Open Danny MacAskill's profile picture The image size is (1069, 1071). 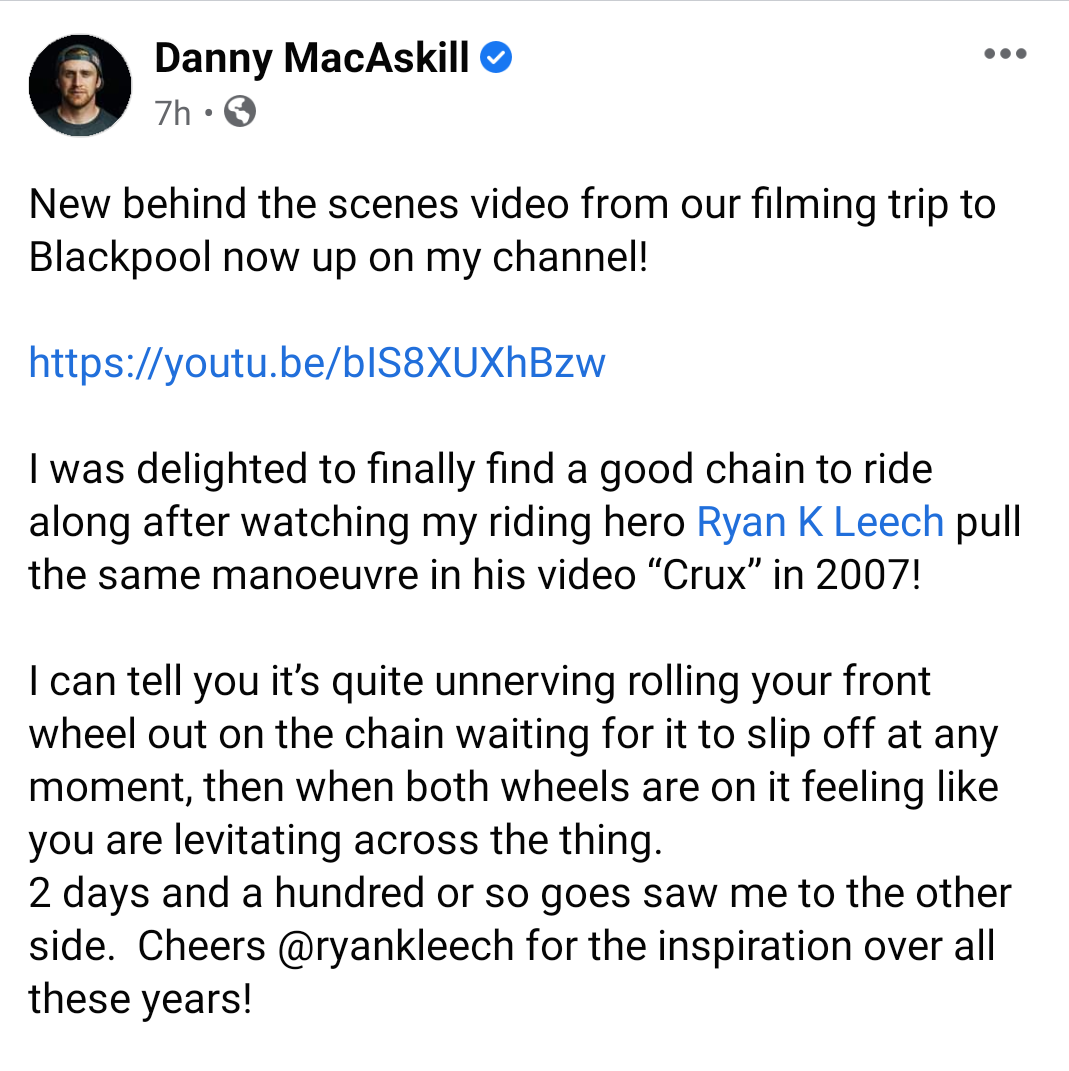(80, 85)
